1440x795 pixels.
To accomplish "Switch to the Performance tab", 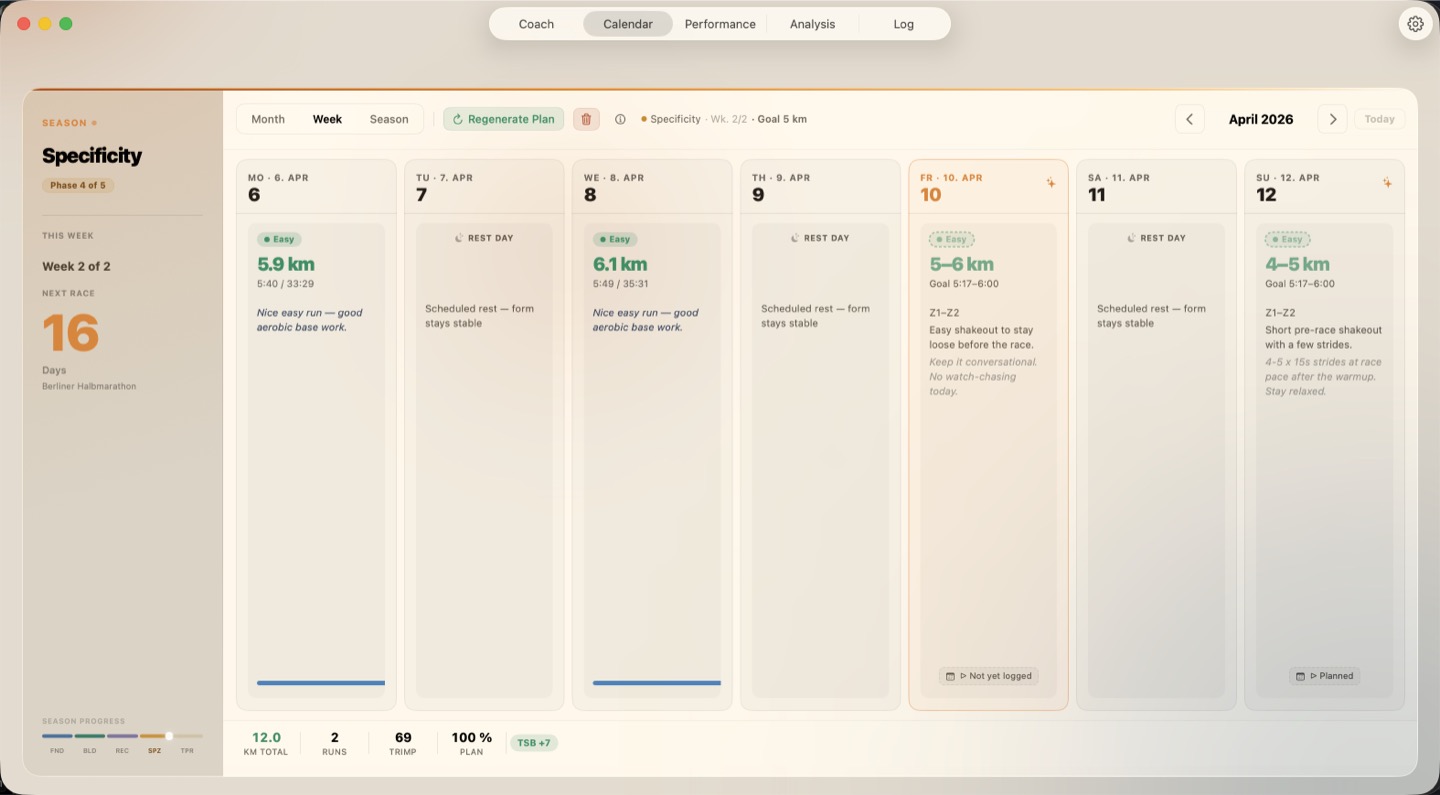I will pyautogui.click(x=719, y=23).
